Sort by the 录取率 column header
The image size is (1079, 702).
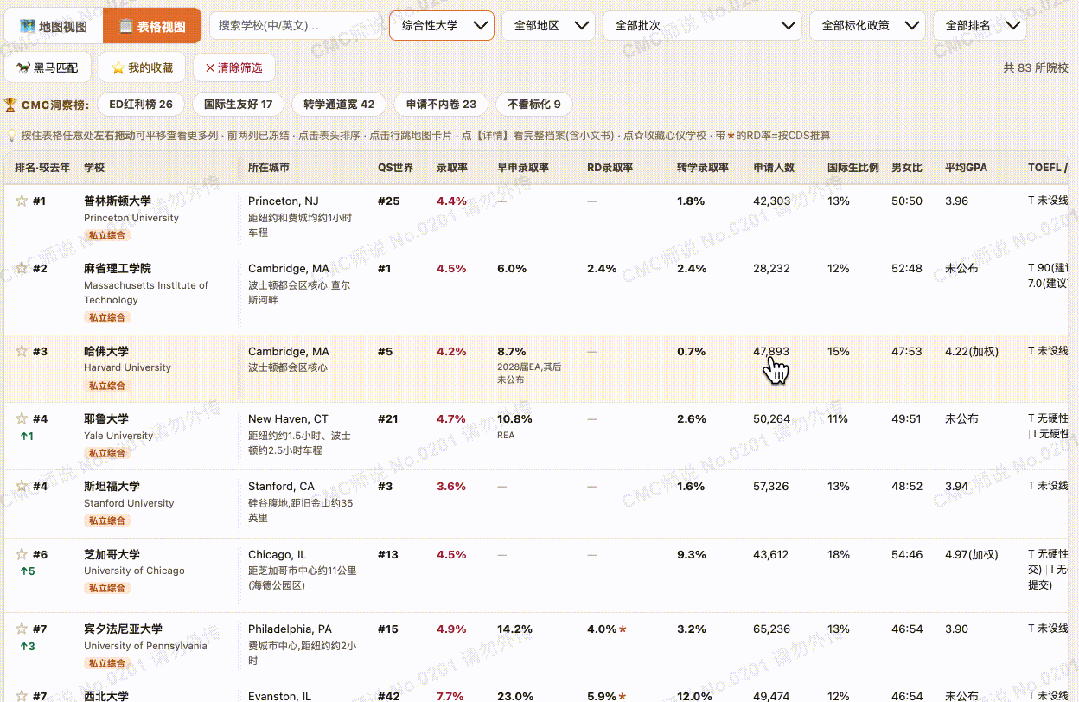[451, 167]
